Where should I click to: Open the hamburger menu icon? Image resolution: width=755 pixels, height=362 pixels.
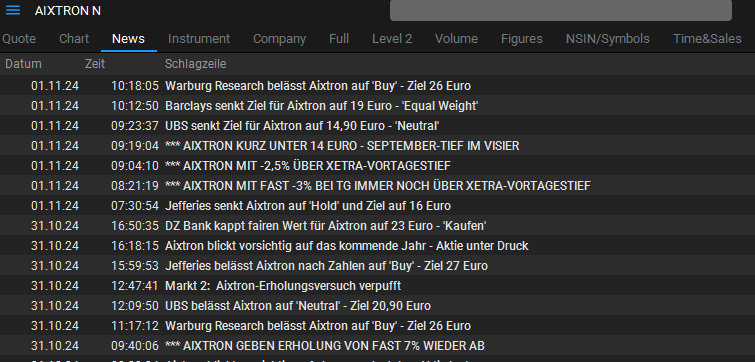13,10
